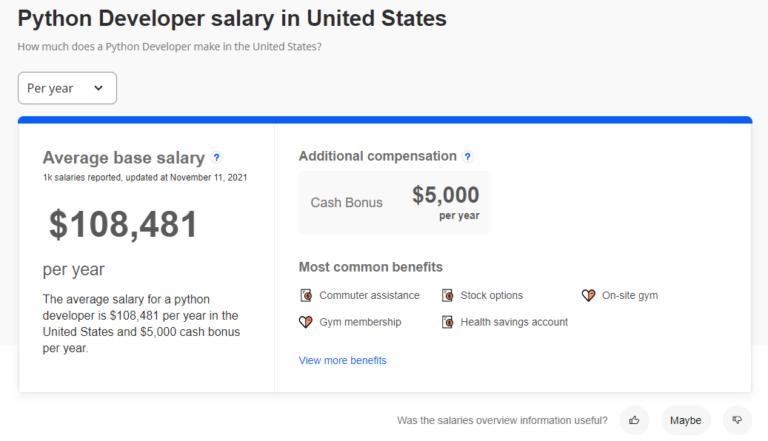This screenshot has width=768, height=441.
Task: Click the help icon next to Additional compensation
Action: point(467,156)
